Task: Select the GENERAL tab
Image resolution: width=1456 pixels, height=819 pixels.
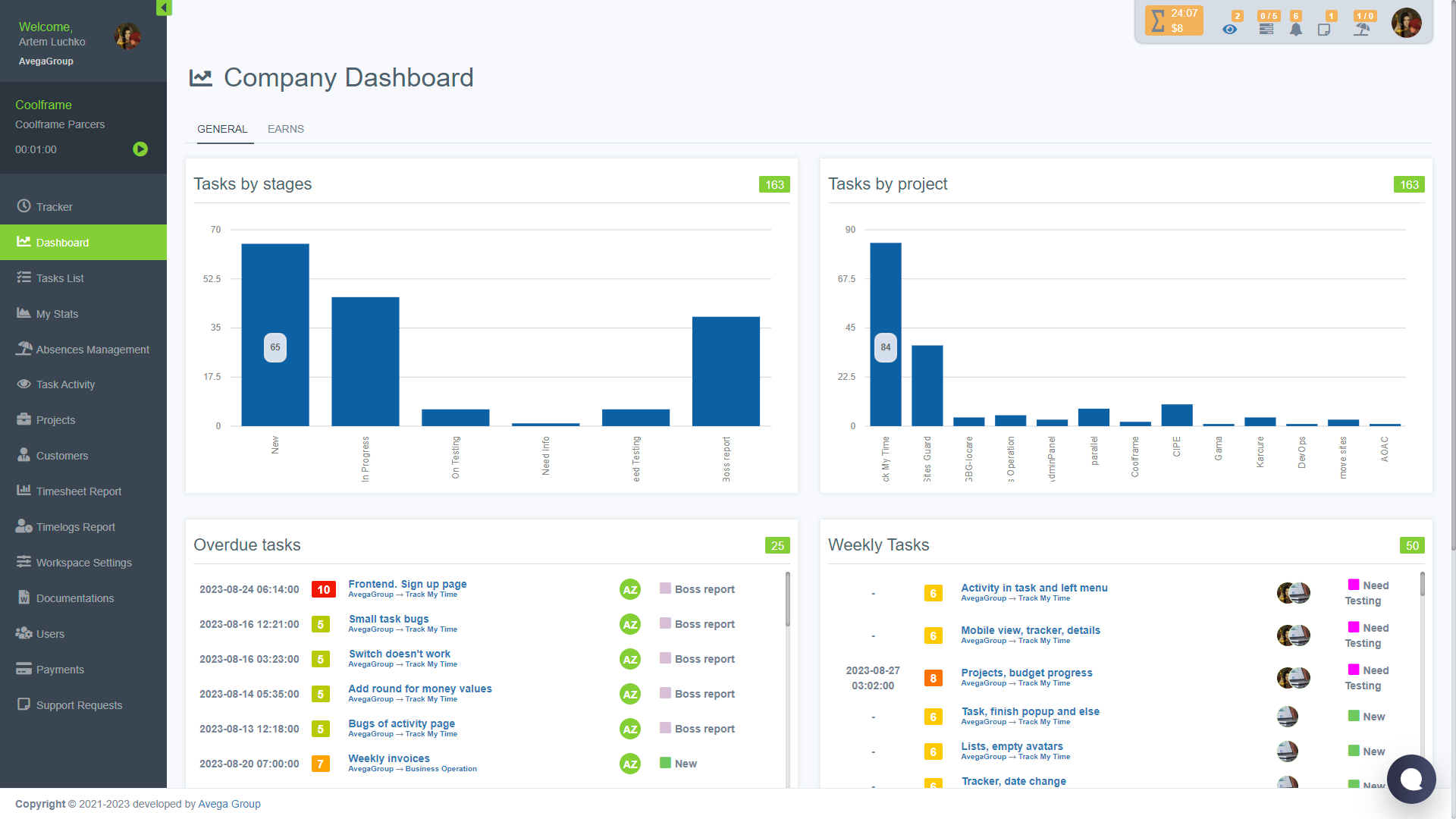Action: click(222, 129)
